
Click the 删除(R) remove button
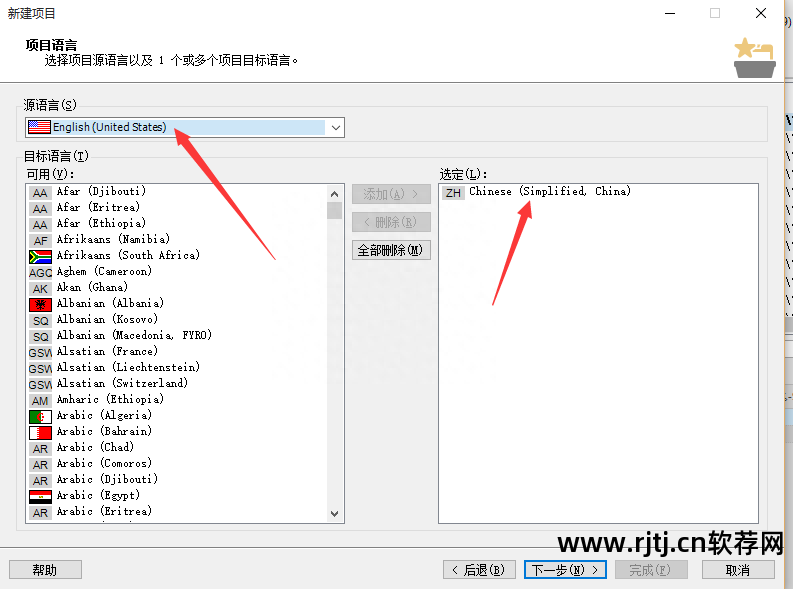coord(391,222)
